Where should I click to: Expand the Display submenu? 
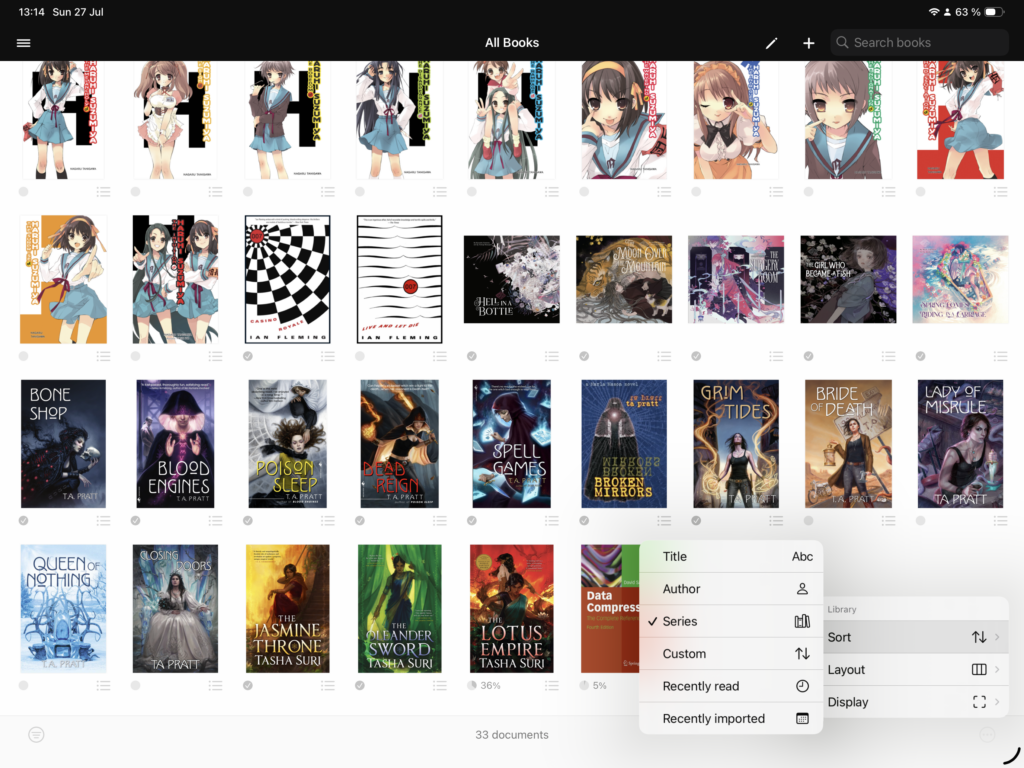(916, 702)
